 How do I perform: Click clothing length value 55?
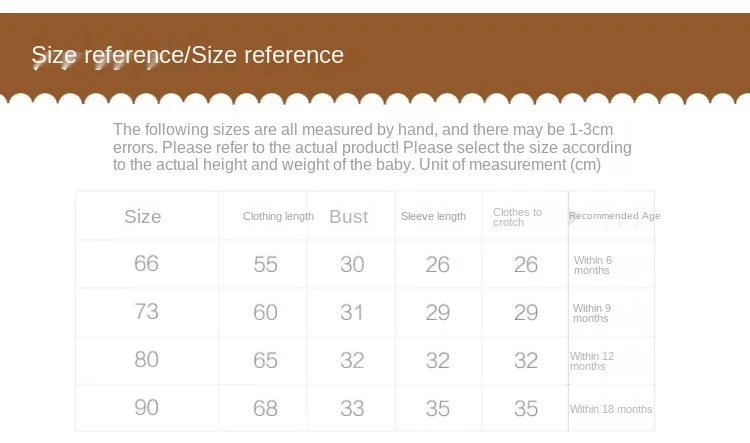(265, 265)
